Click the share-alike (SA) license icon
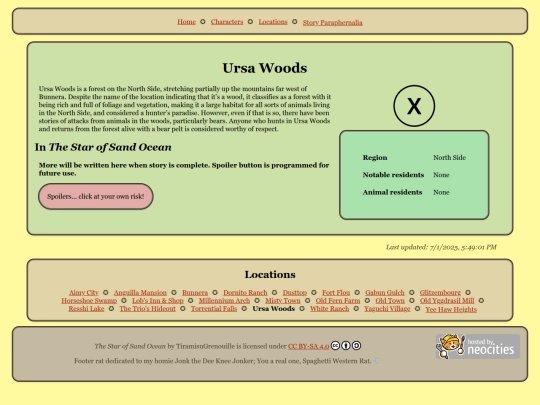Image resolution: width=540 pixels, height=405 pixels. tap(356, 345)
